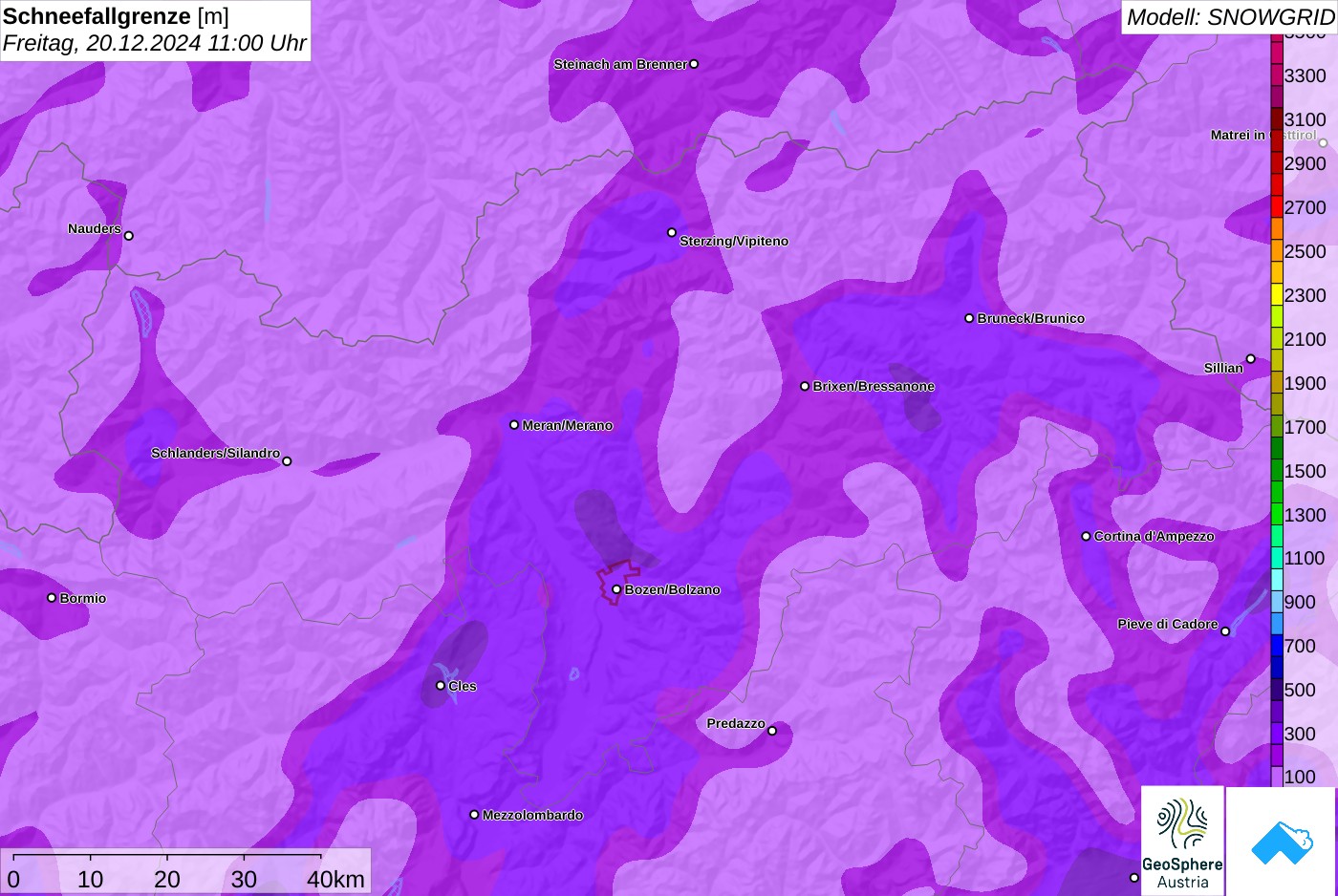Select the Pieve di Cadore location dot
Screen dimensions: 1338x896
1225,631
